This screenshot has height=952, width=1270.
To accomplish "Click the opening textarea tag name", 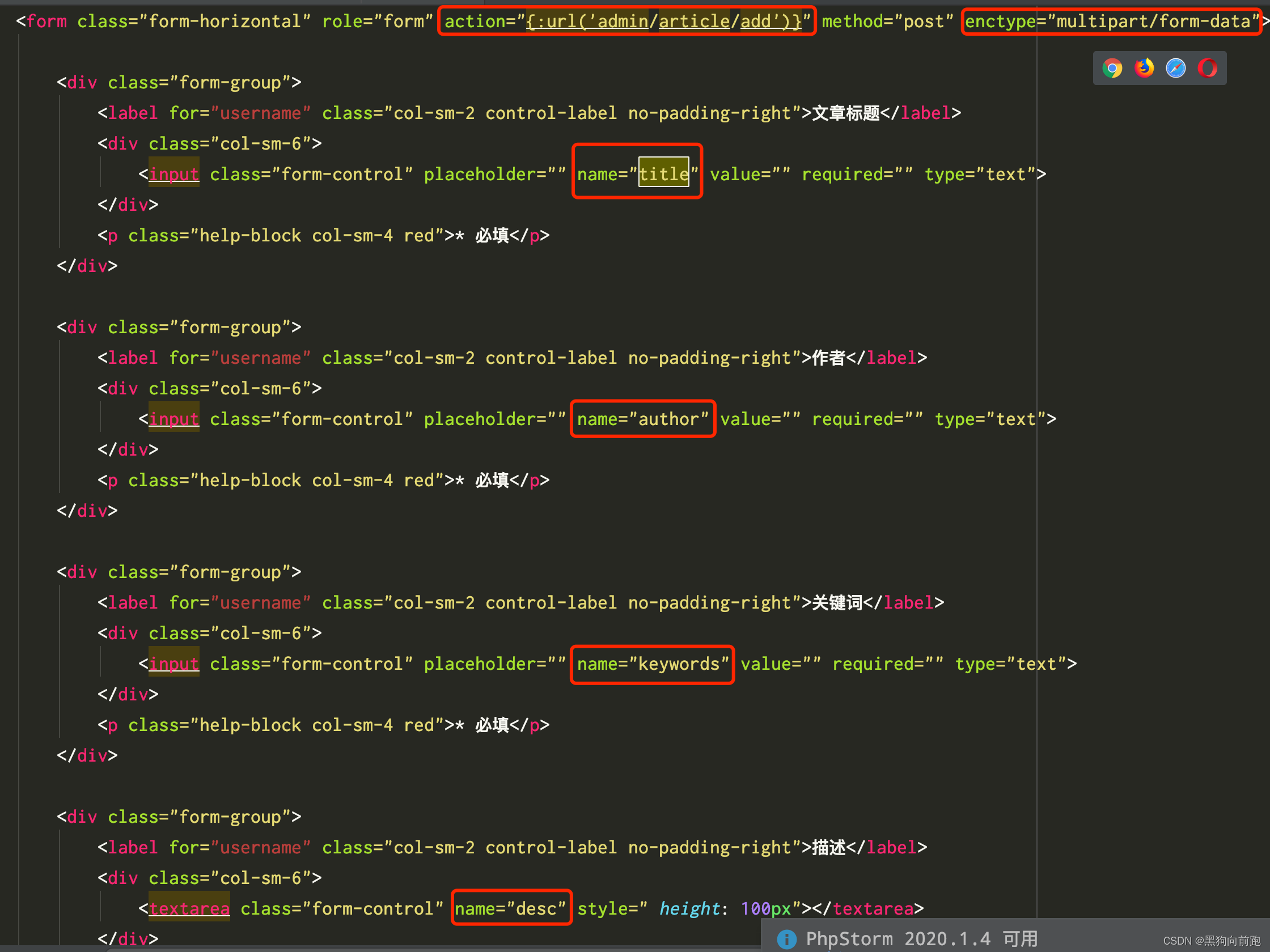I will (189, 908).
